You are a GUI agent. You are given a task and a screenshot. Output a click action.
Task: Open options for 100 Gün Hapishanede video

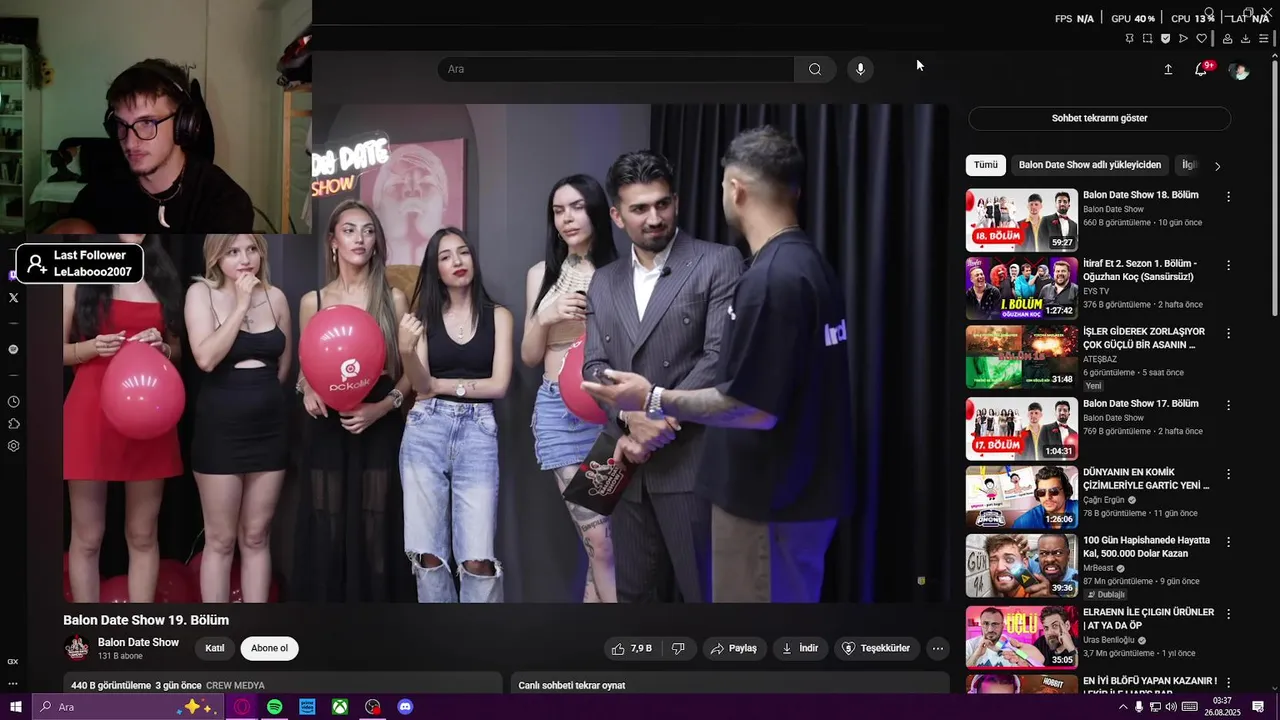coord(1228,543)
